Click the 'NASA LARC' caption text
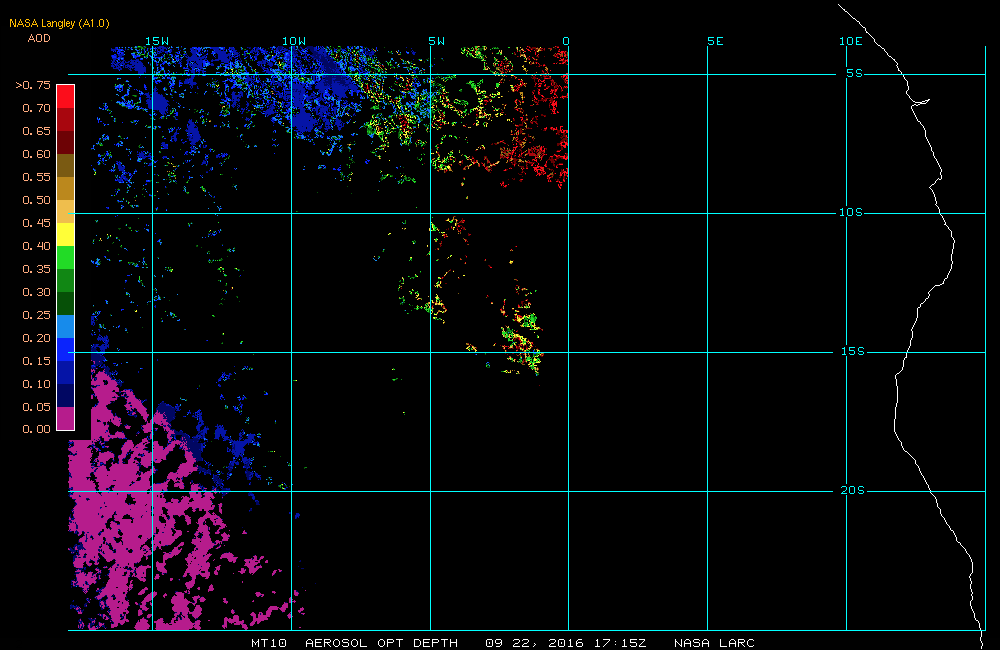 pos(714,642)
